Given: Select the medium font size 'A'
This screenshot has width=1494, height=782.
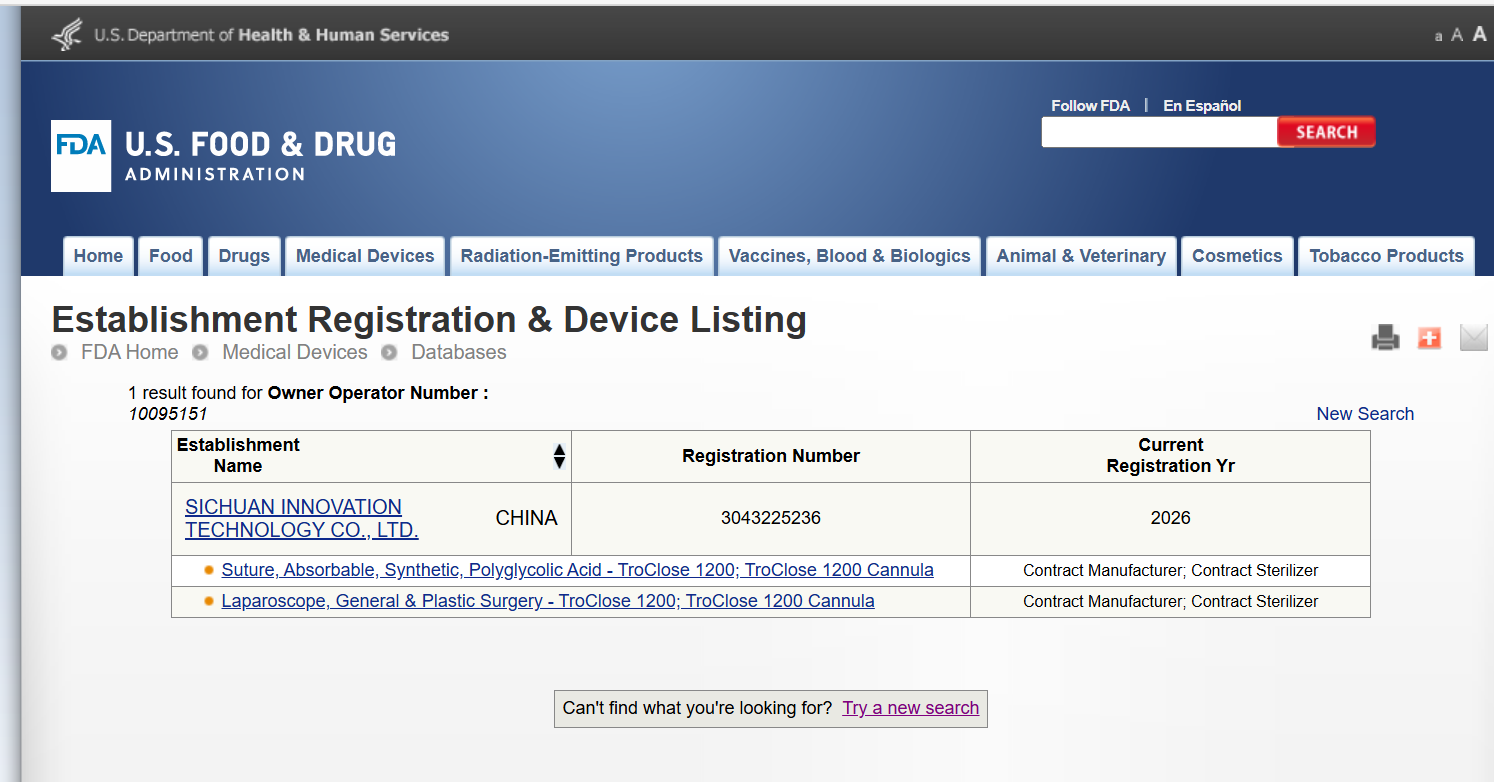Looking at the screenshot, I should coord(1457,35).
